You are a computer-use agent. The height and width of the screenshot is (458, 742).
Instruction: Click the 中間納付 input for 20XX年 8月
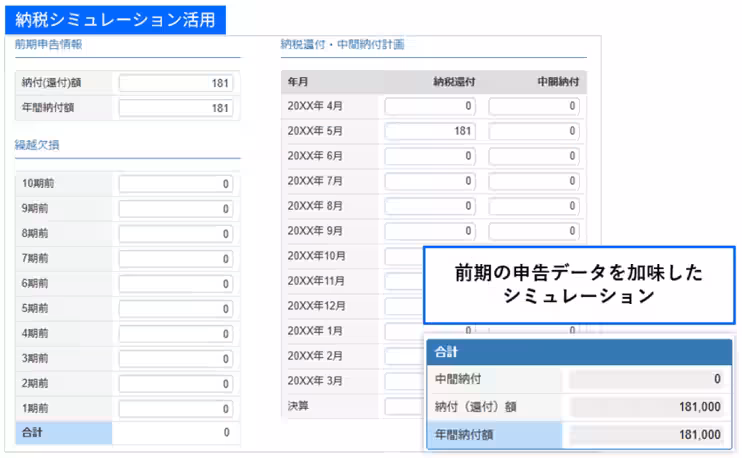pyautogui.click(x=534, y=206)
